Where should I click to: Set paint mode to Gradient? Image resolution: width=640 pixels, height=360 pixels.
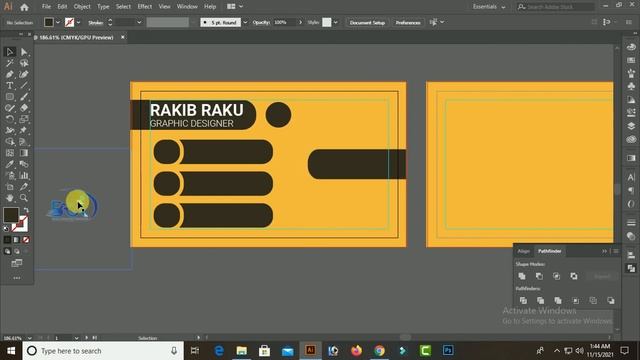(16, 240)
